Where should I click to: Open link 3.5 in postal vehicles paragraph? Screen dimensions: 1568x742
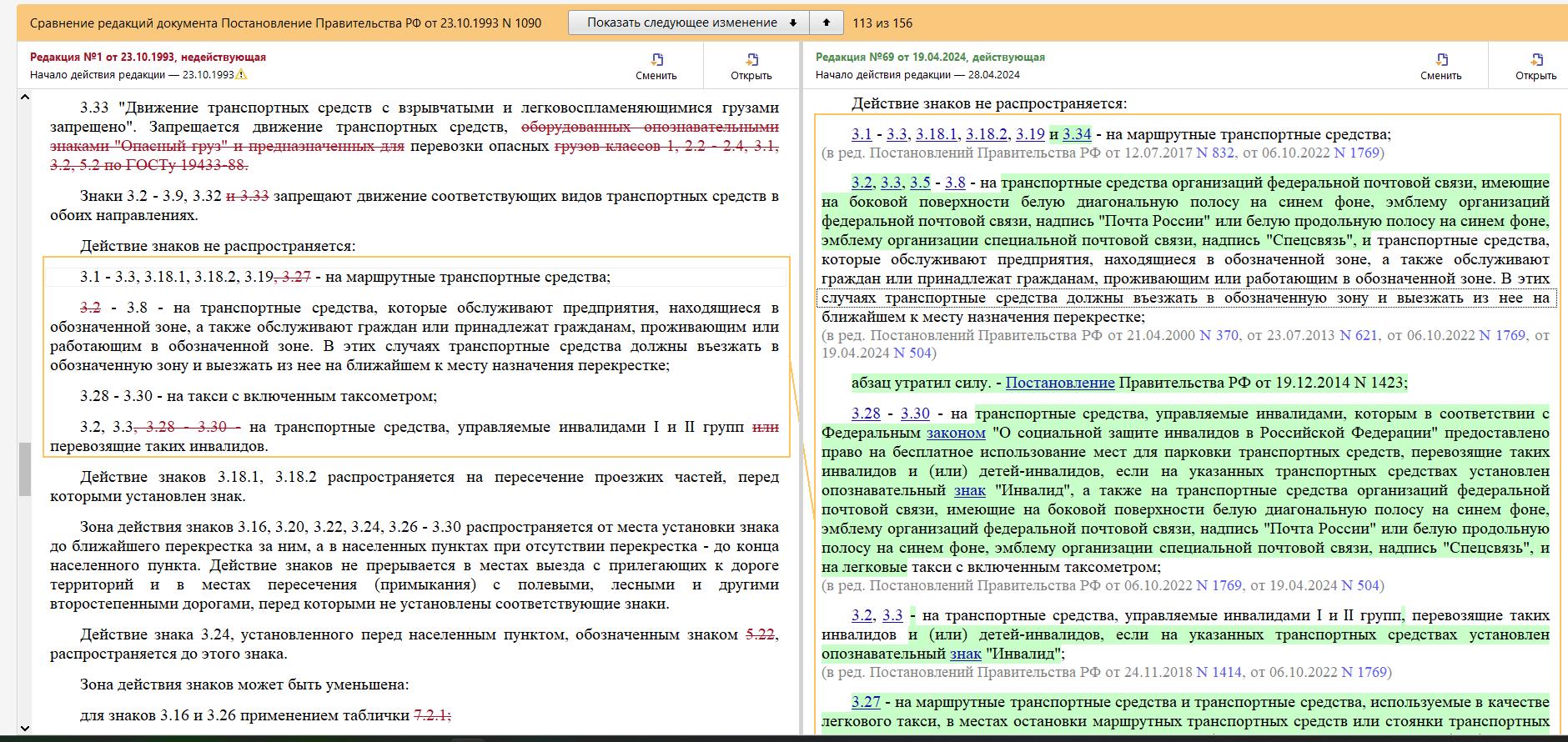point(920,183)
